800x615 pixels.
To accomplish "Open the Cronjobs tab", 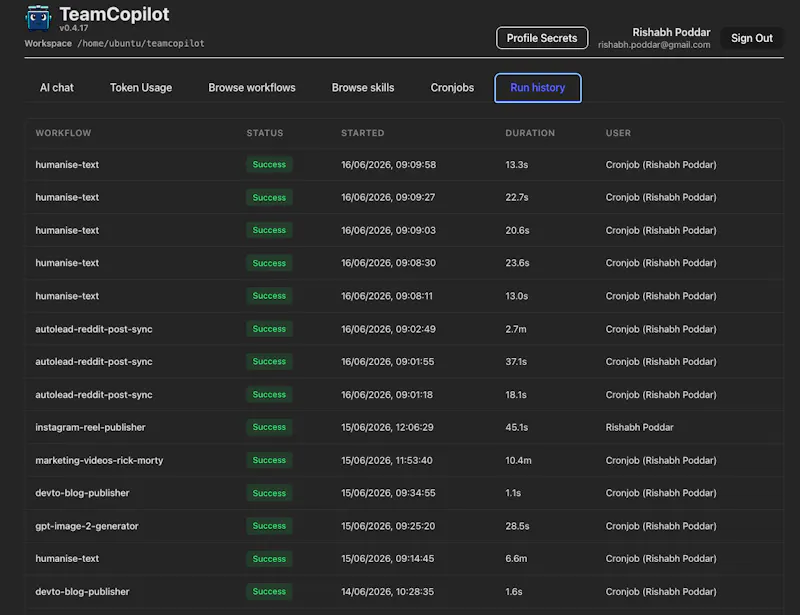I will coord(452,88).
